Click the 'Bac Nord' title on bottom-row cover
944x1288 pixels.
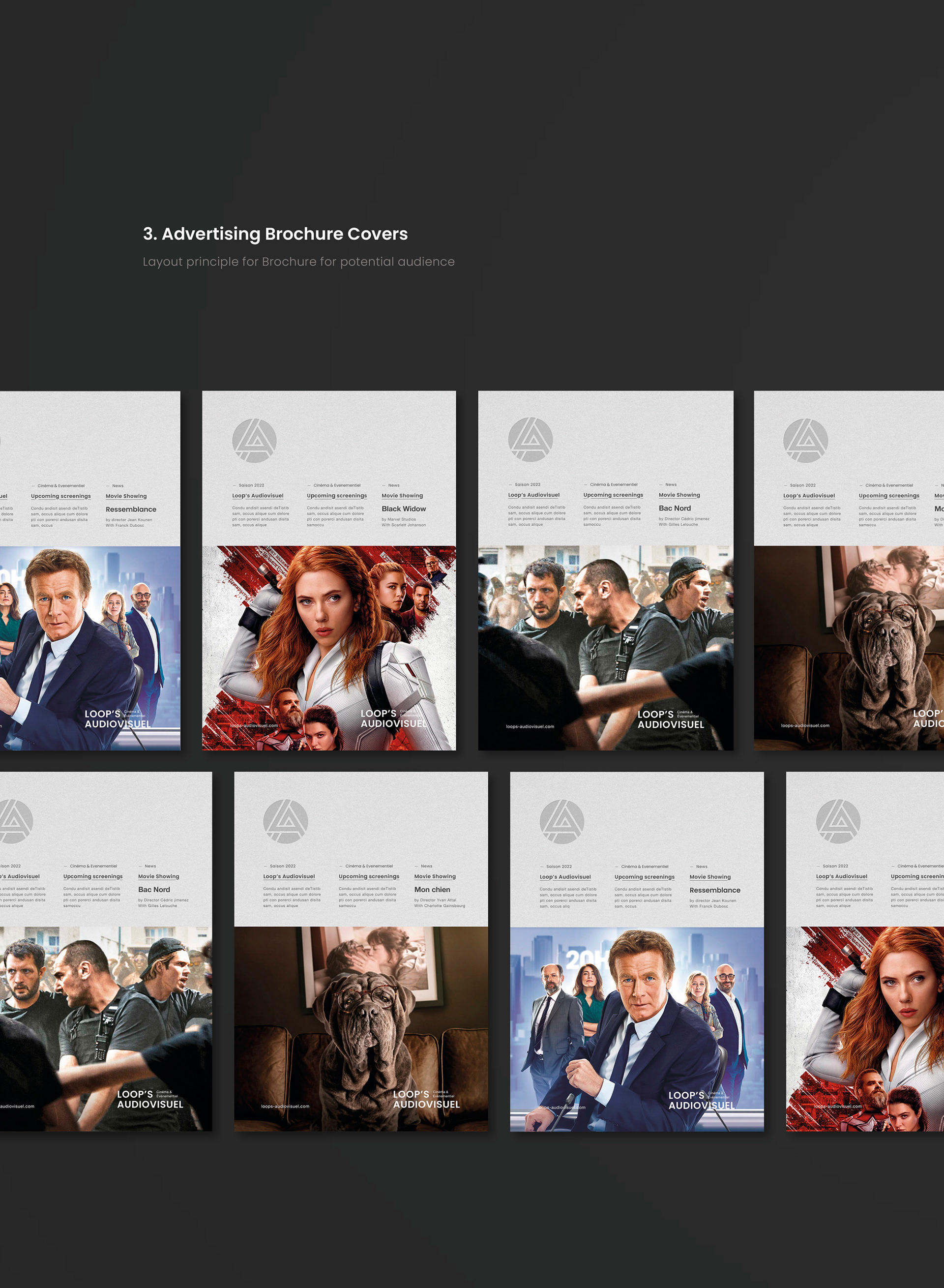(154, 890)
